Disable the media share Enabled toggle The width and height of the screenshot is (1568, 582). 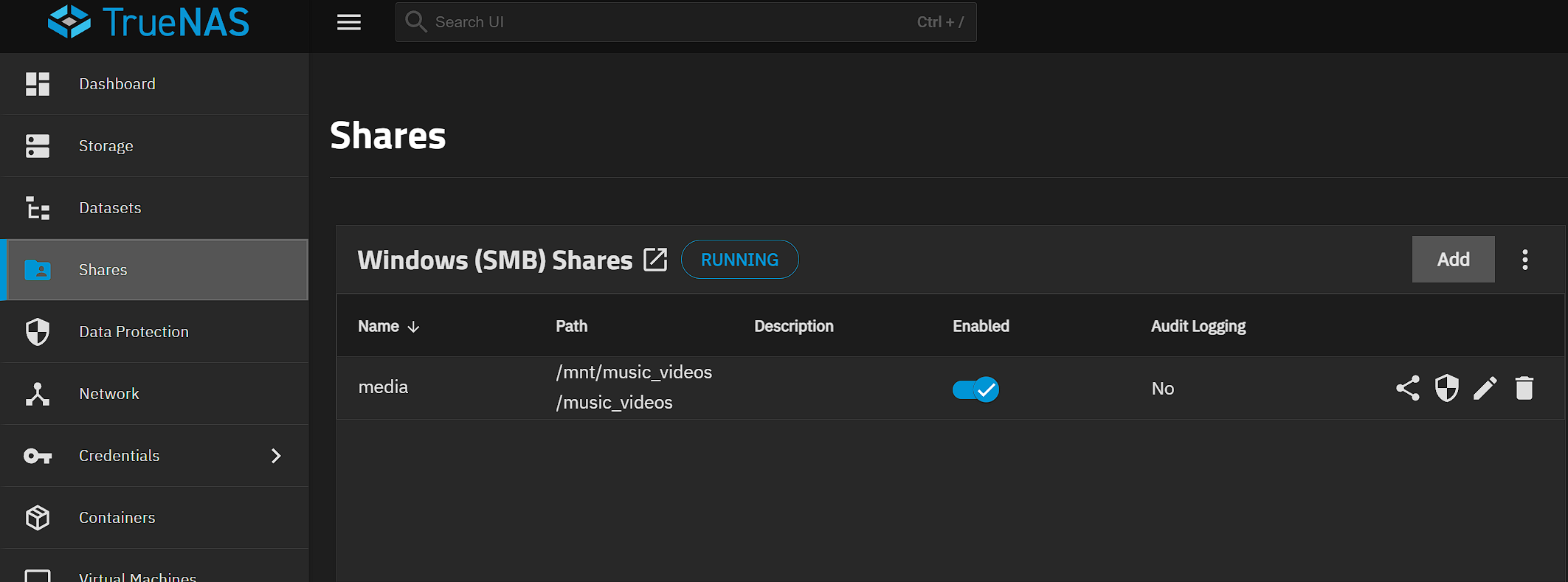tap(975, 389)
